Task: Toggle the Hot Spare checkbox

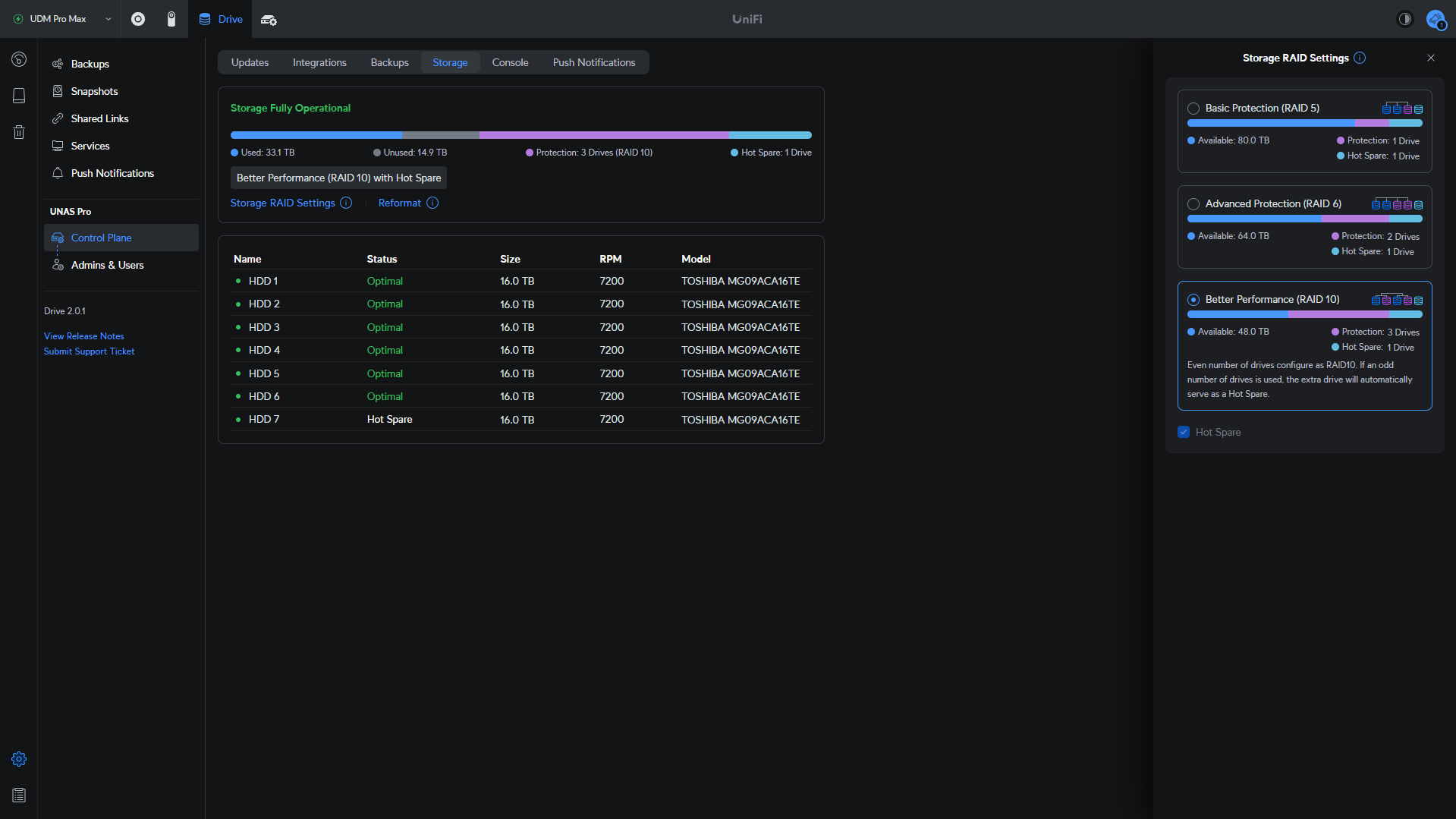Action: pyautogui.click(x=1184, y=432)
